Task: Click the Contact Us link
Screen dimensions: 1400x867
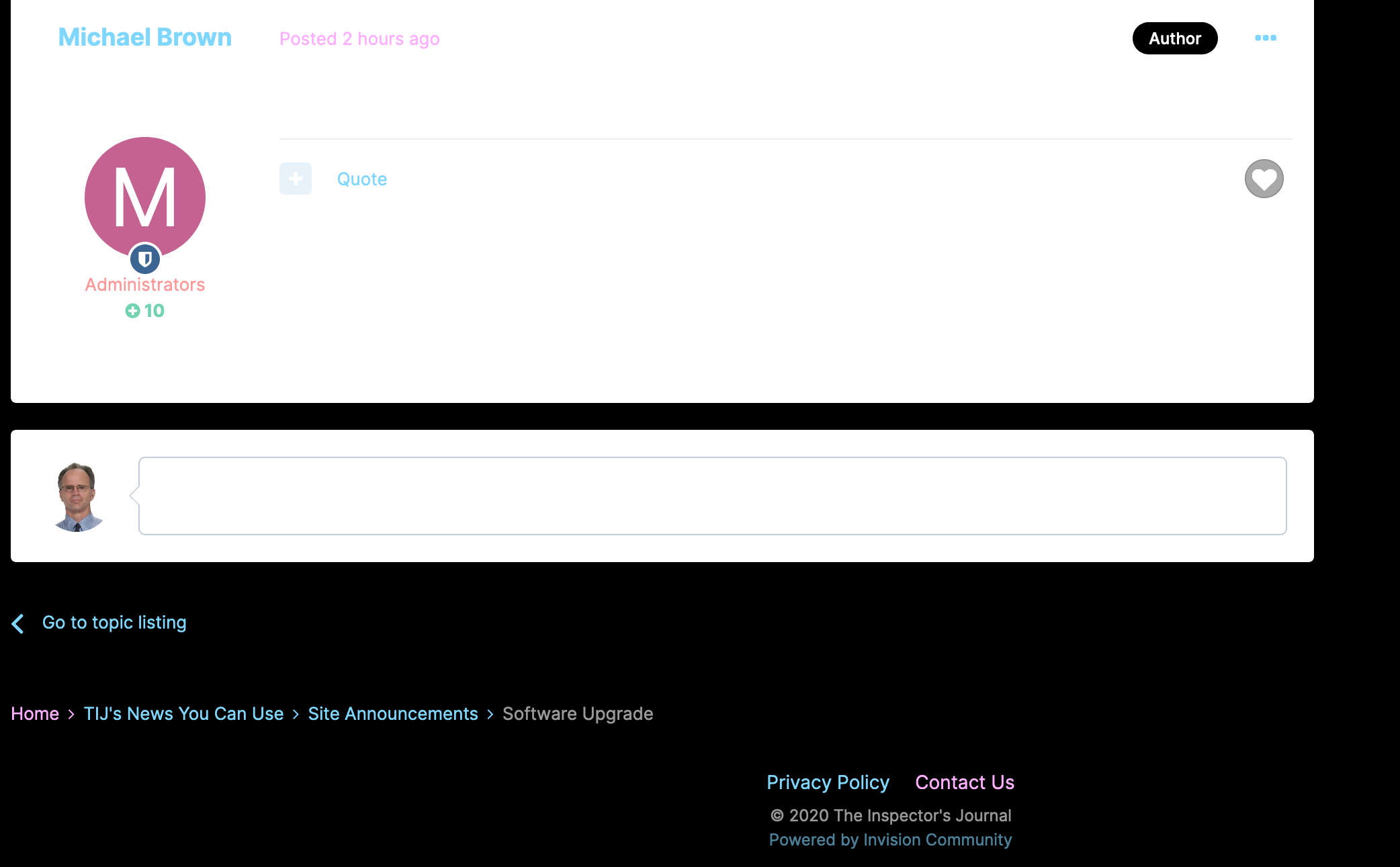Action: point(964,782)
